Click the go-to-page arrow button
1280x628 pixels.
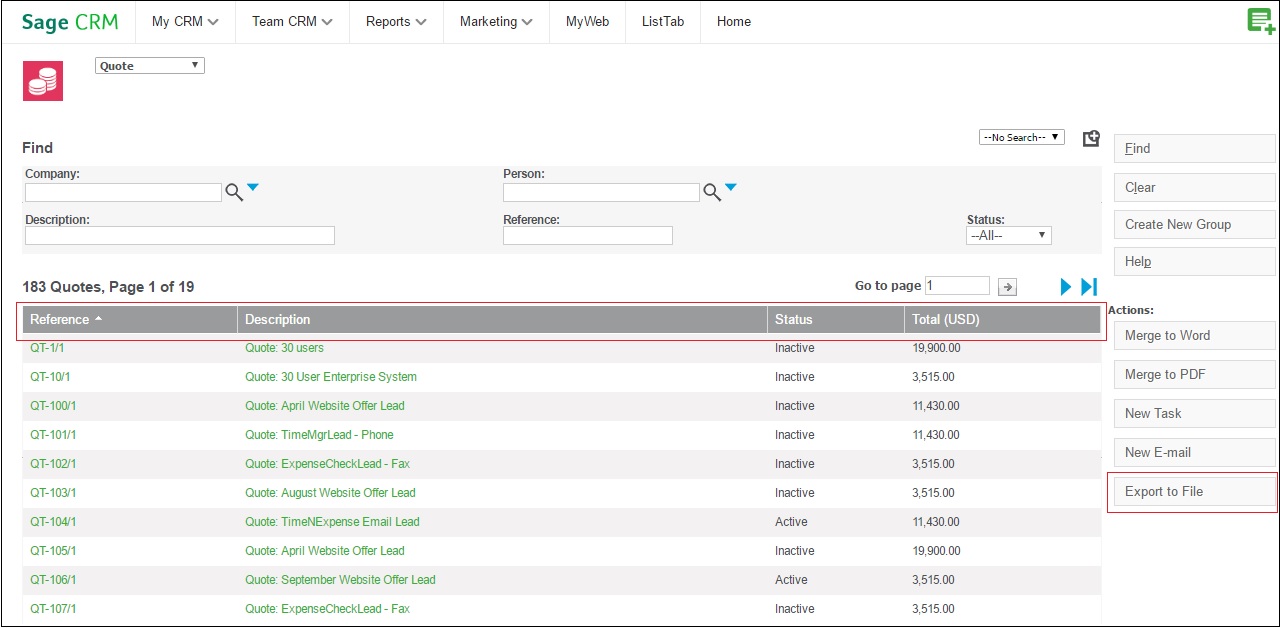1008,287
